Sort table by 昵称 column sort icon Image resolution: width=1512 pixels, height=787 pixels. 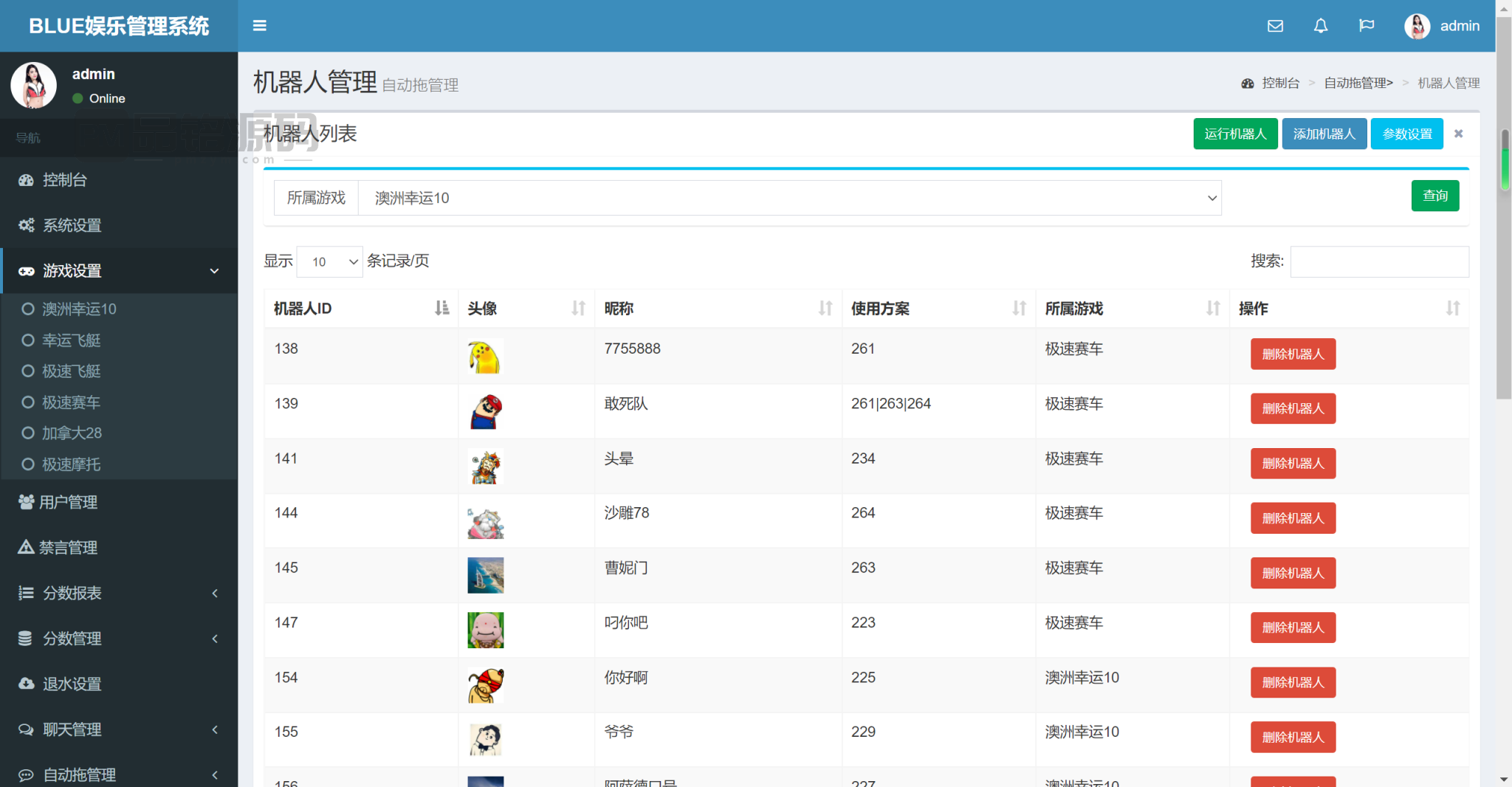[825, 308]
